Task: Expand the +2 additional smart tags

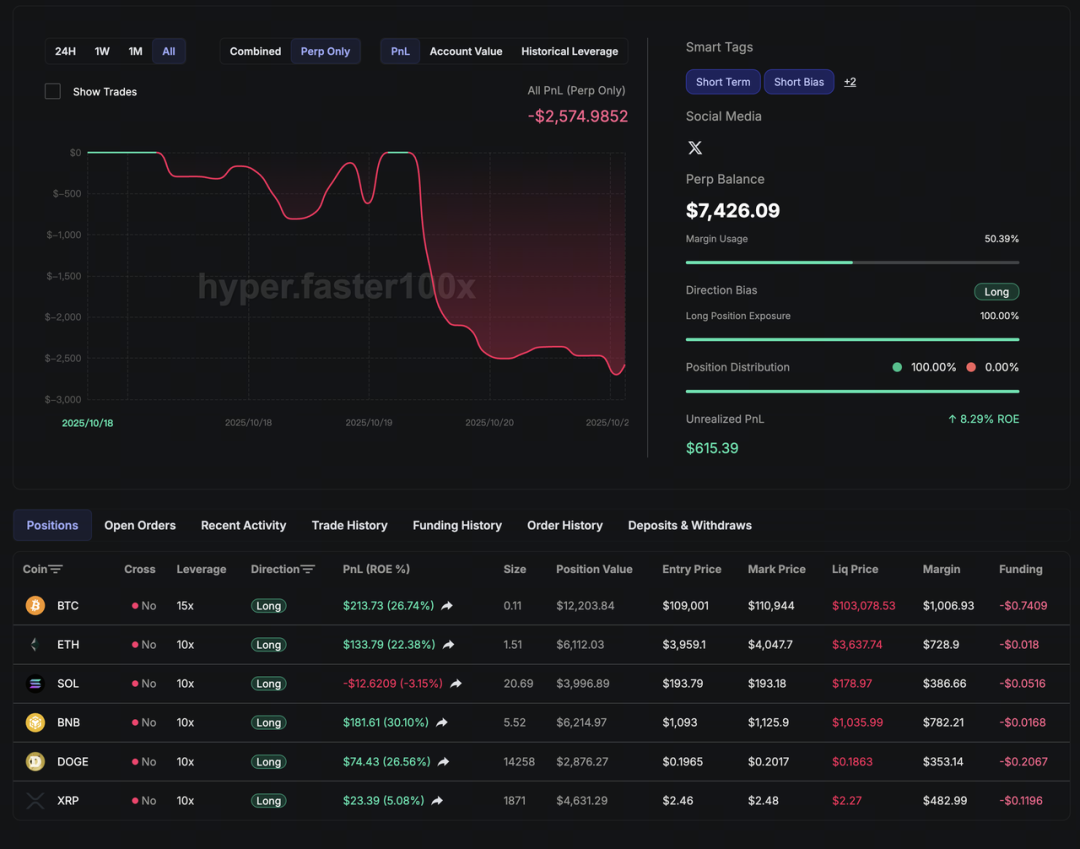Action: [x=849, y=82]
